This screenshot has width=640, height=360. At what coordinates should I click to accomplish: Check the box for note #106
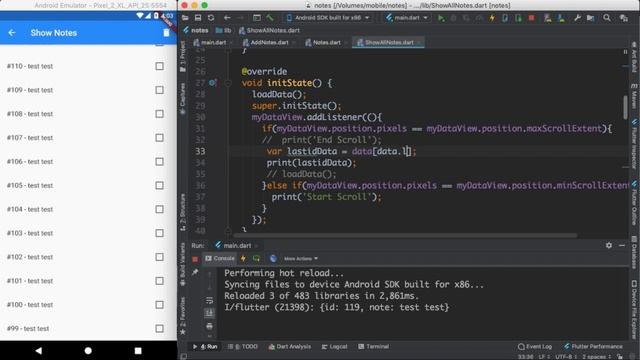(x=160, y=162)
